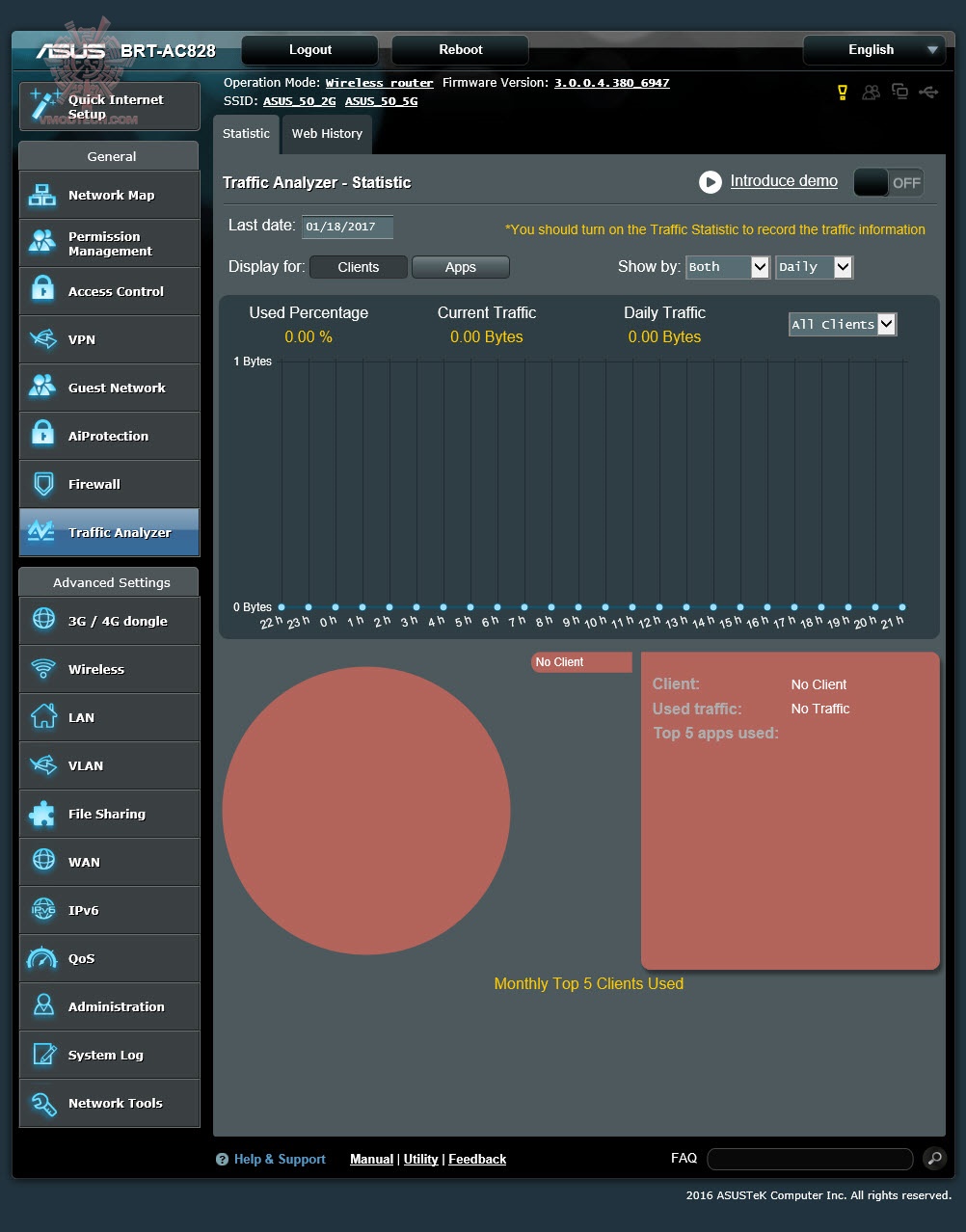Click the 12h data point on chart
966x1232 pixels.
659,607
